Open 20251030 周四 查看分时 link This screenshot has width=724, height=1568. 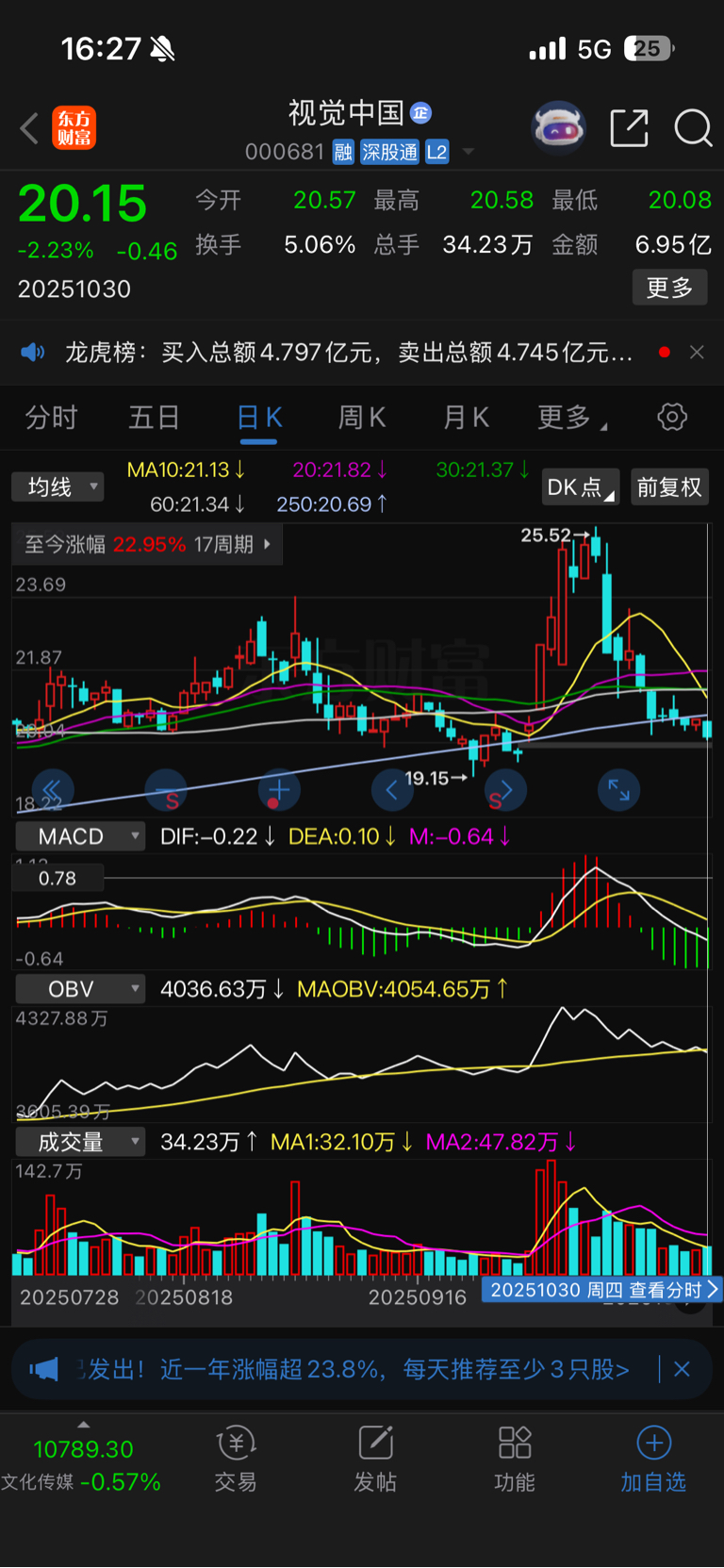[602, 1290]
